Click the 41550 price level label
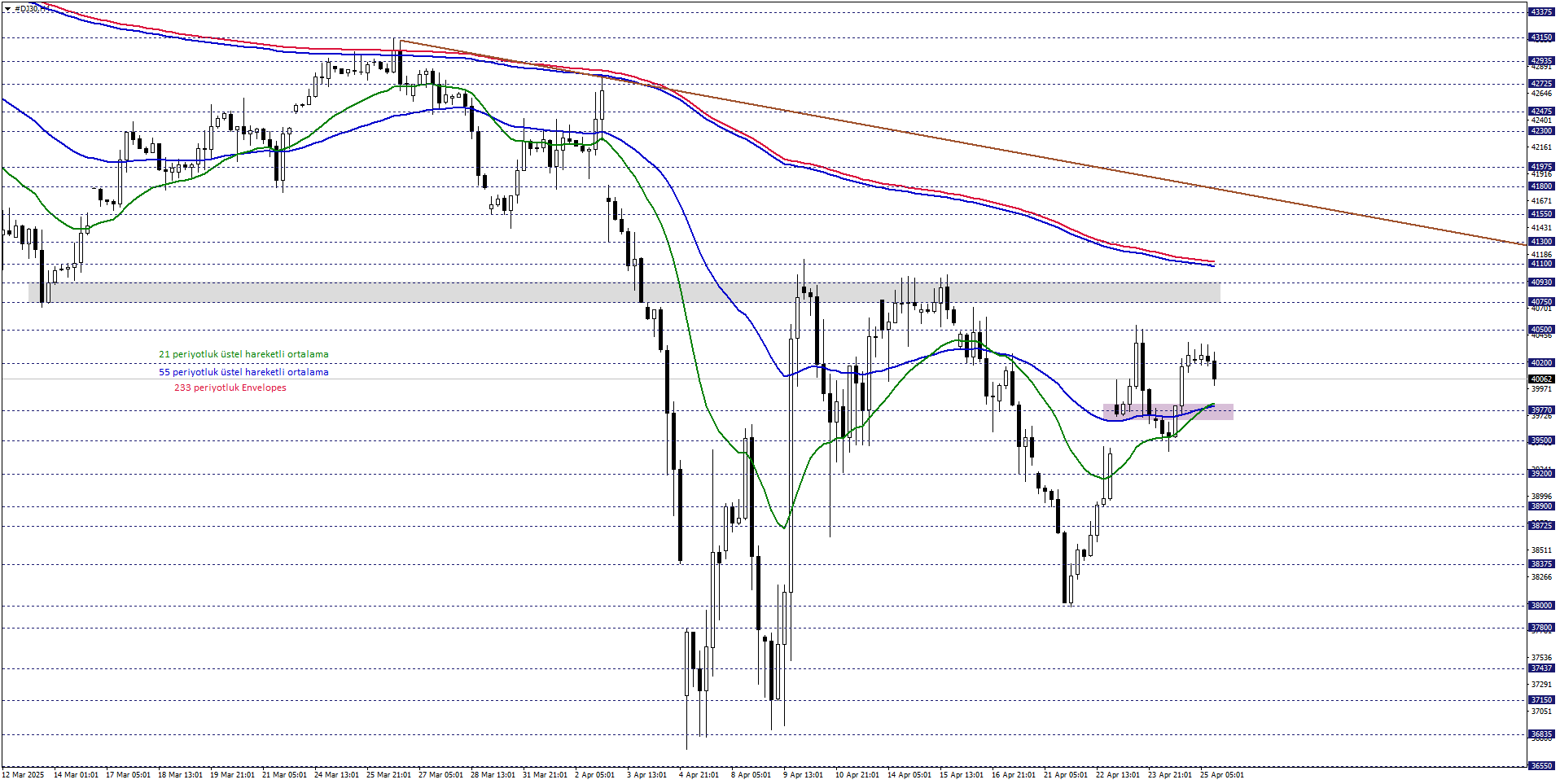Viewport: 1560px width, 784px height. pyautogui.click(x=1542, y=214)
